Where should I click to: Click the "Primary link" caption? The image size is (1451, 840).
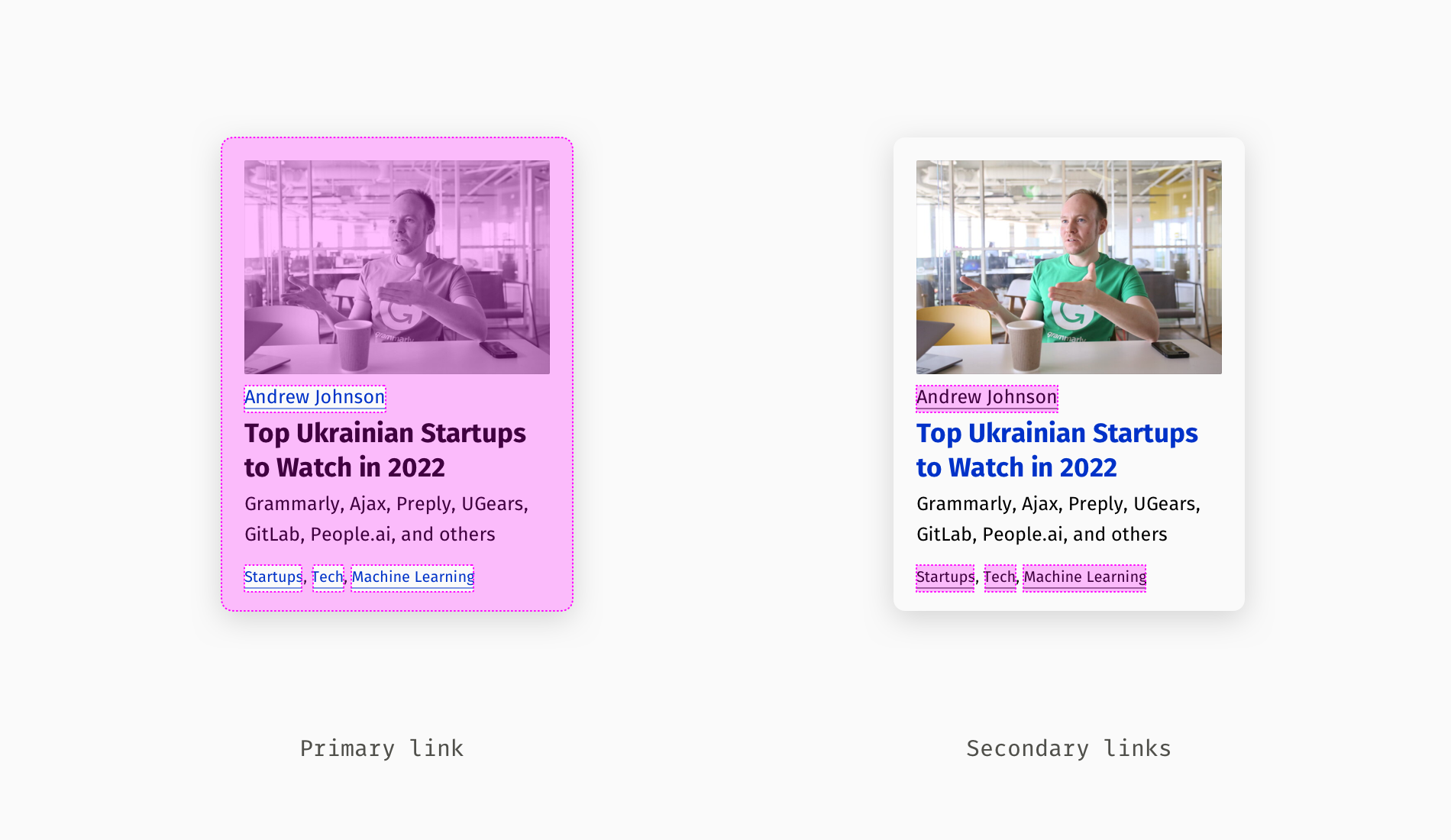(x=381, y=748)
